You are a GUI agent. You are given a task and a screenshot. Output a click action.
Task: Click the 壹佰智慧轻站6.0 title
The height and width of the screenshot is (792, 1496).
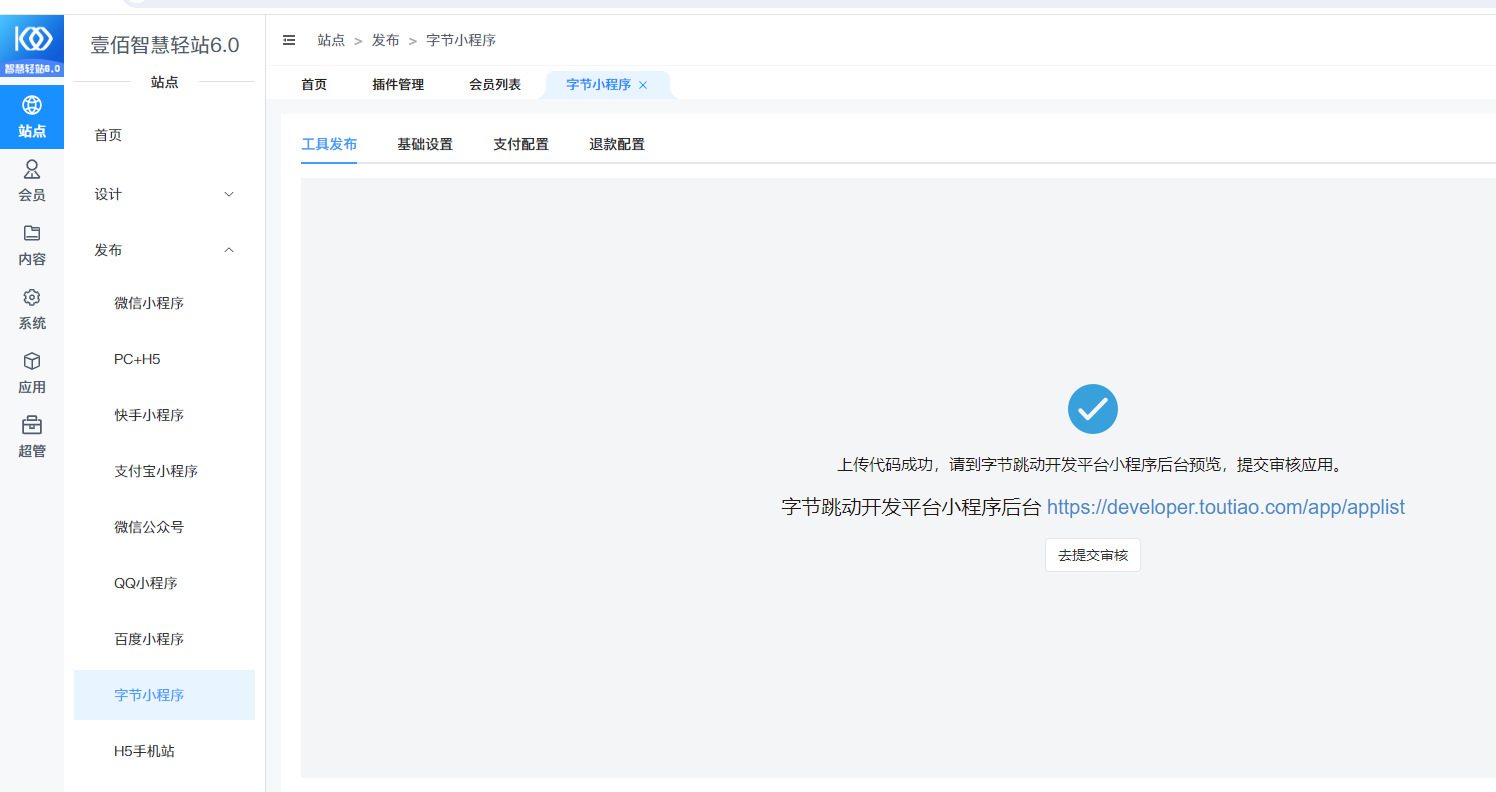165,45
